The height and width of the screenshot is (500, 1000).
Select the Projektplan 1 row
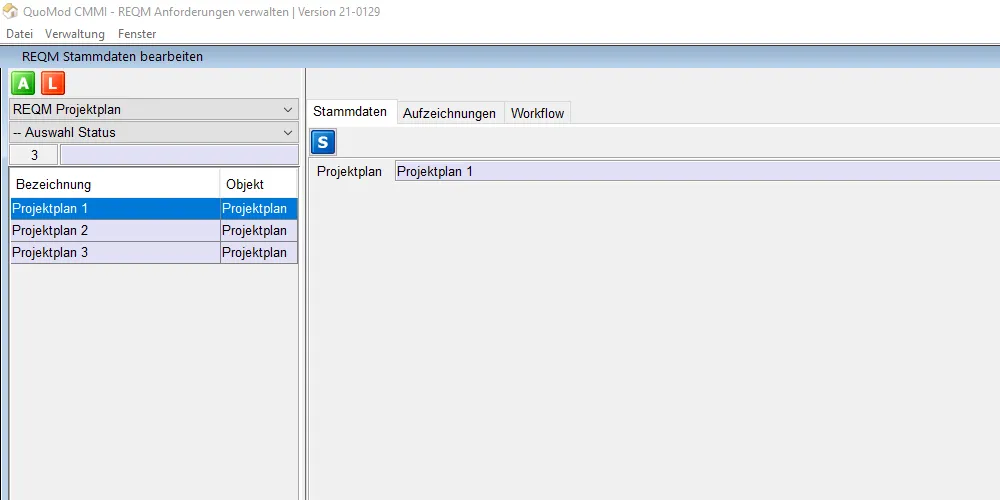point(114,209)
